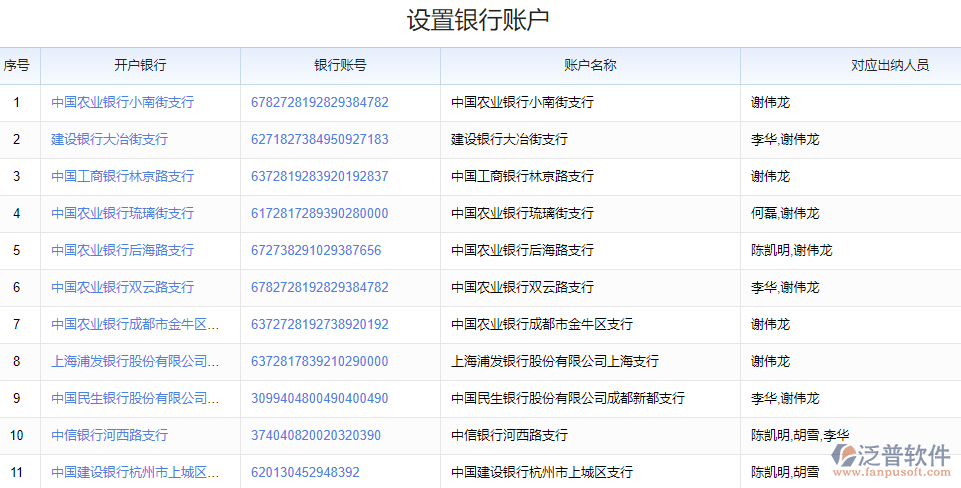Click account number 620130452948392

point(305,473)
